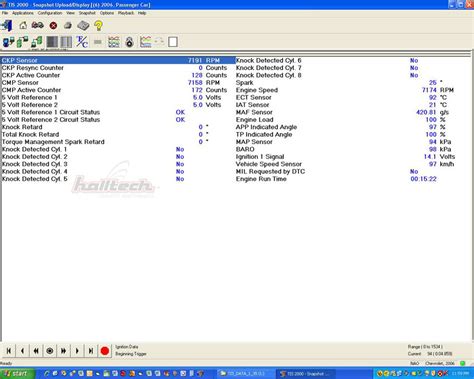Select the CMP Active Counter row

(118, 90)
